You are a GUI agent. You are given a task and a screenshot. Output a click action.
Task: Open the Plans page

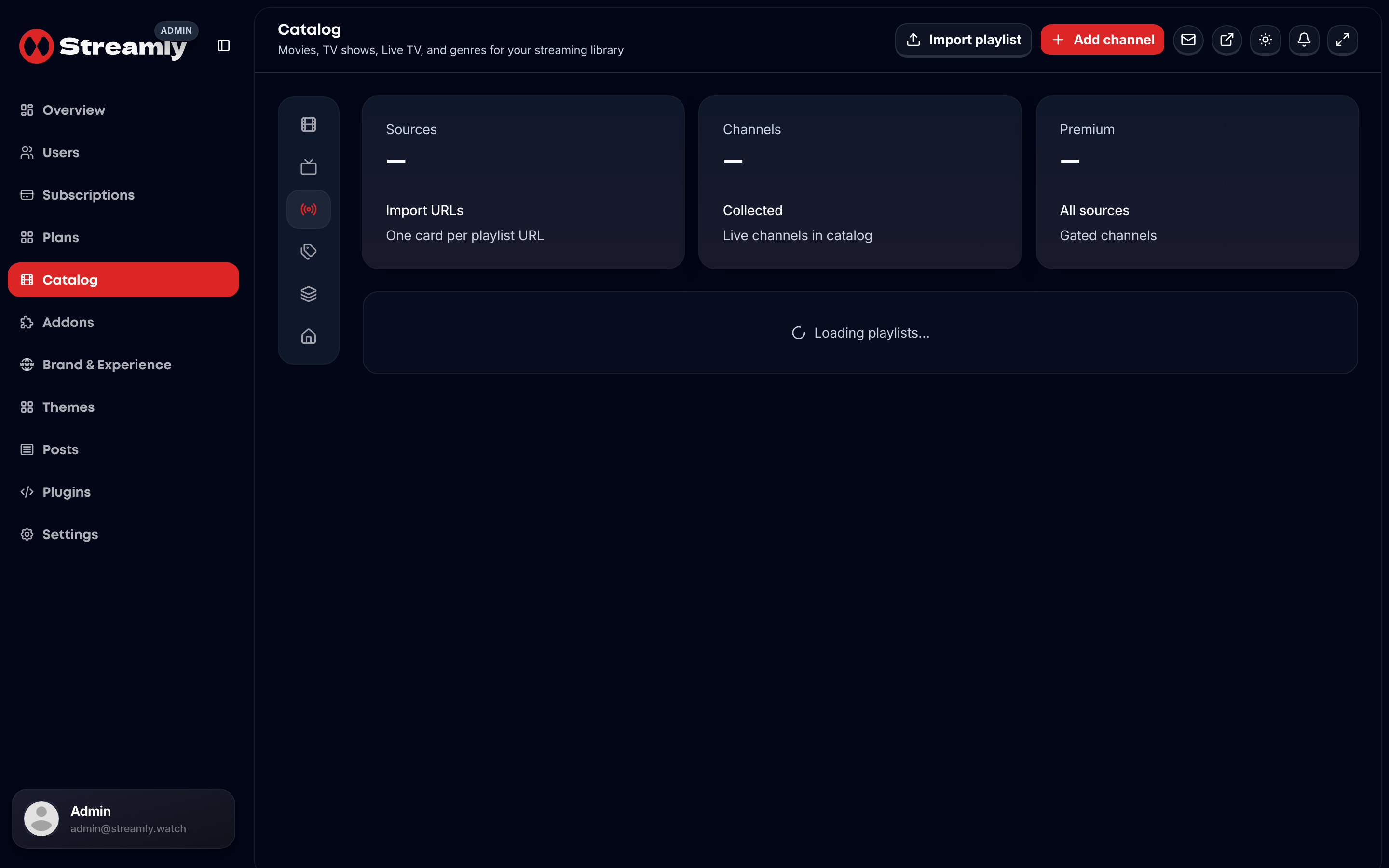pyautogui.click(x=123, y=238)
